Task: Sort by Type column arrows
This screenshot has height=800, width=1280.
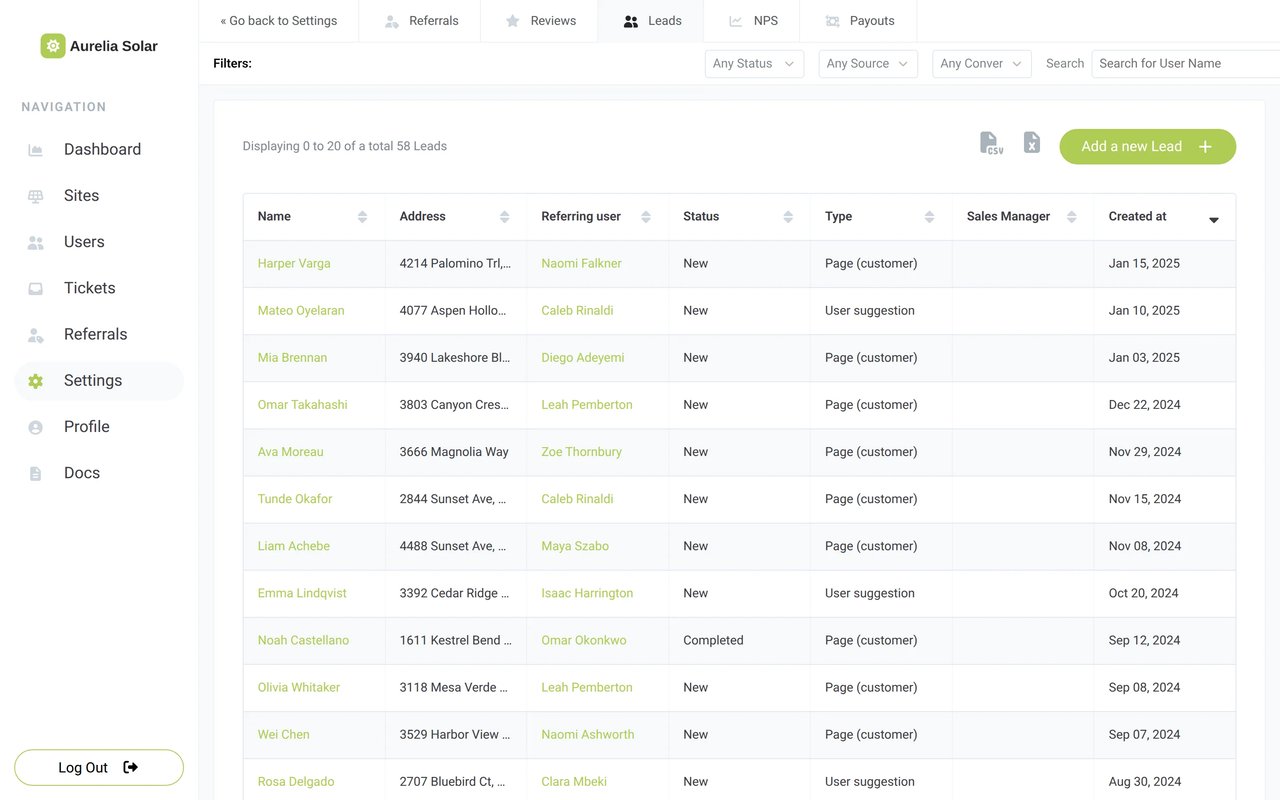Action: [x=929, y=217]
